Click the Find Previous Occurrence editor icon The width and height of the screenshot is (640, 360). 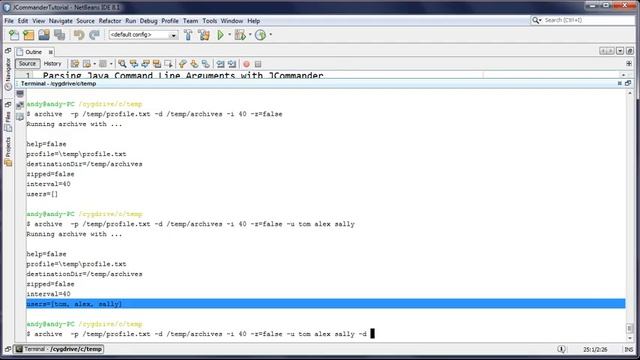pyautogui.click(x=133, y=64)
